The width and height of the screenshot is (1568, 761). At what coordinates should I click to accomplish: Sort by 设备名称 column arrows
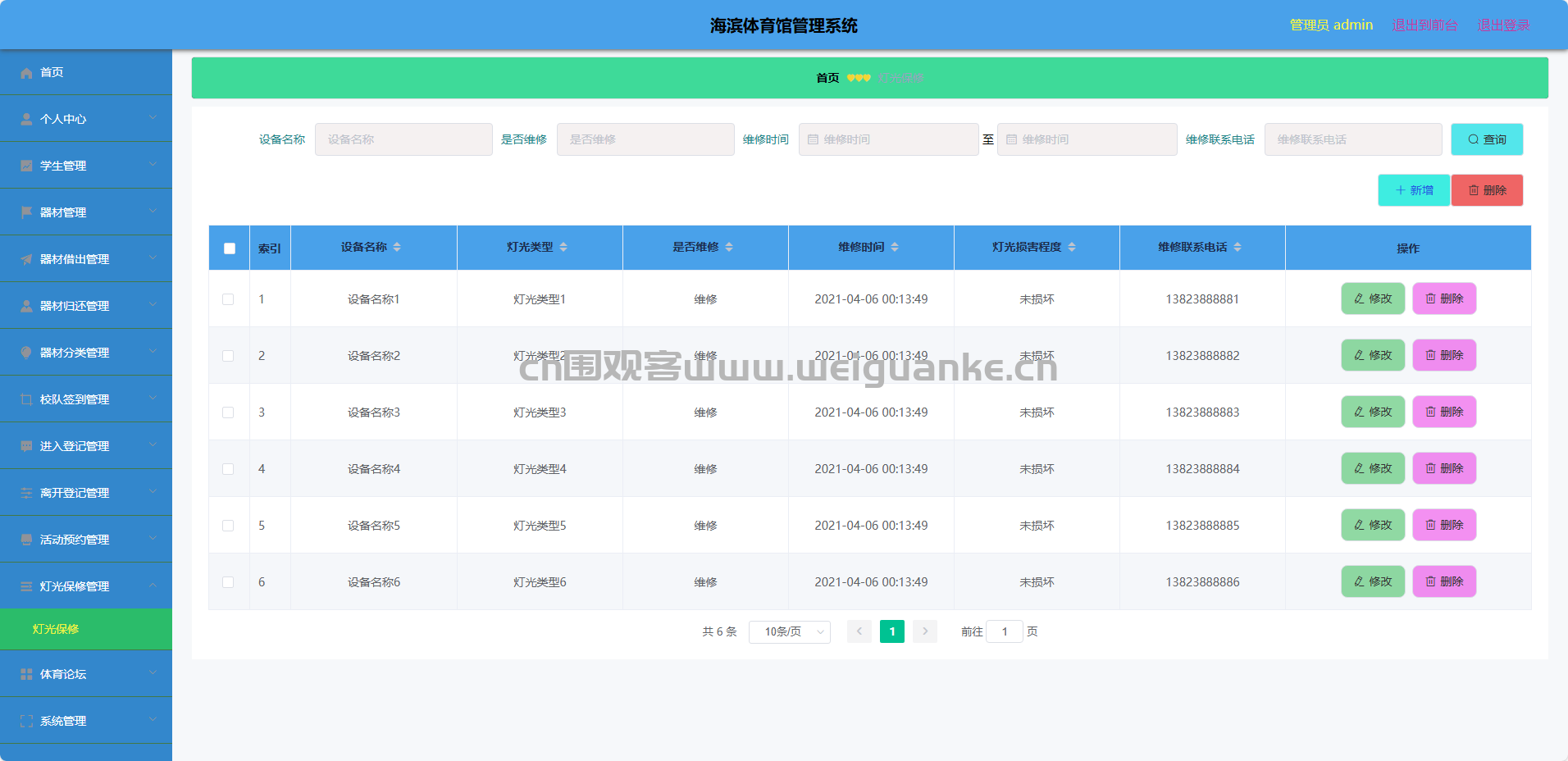(397, 248)
